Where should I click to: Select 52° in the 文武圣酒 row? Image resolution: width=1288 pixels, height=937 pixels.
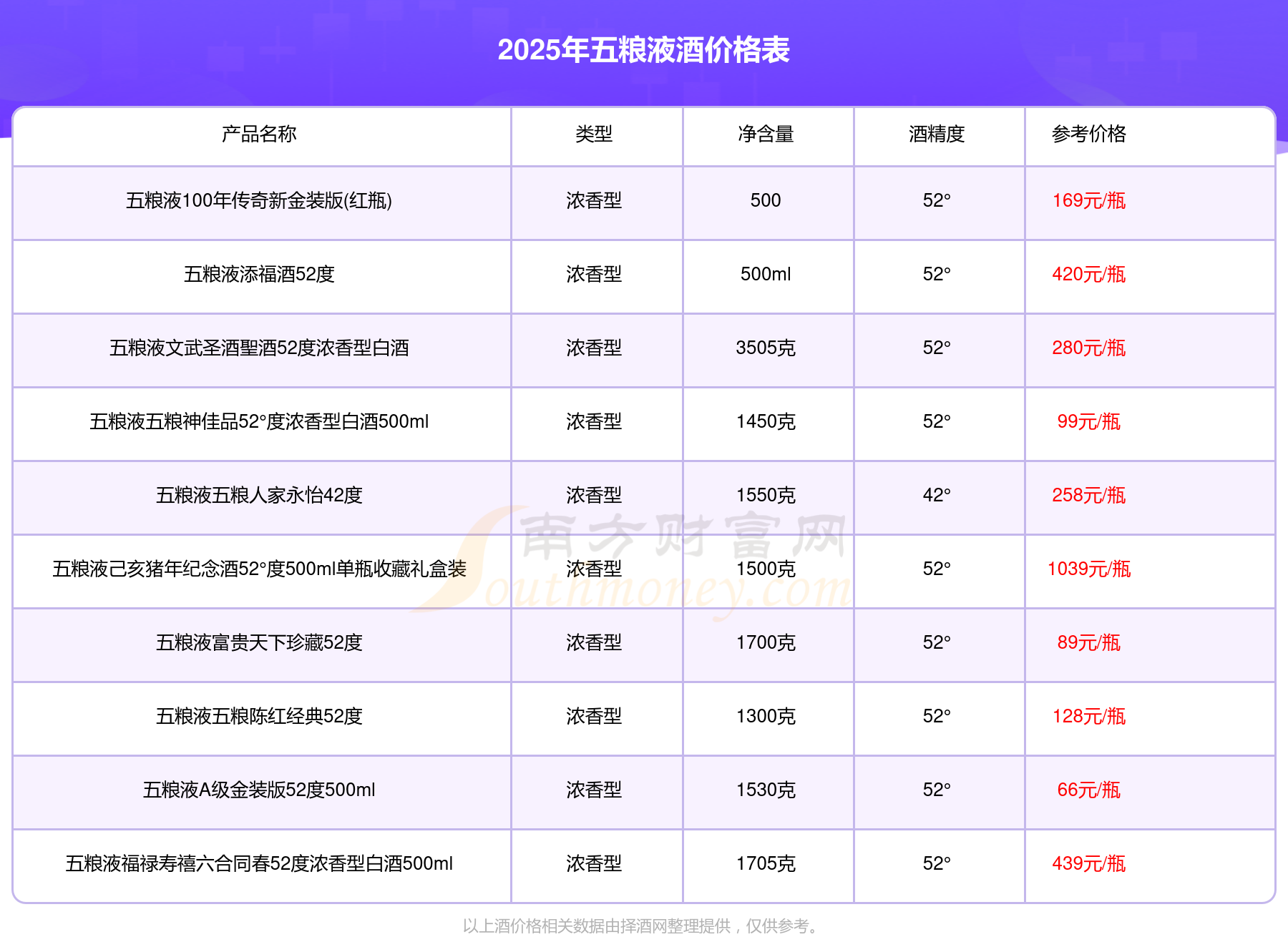937,348
